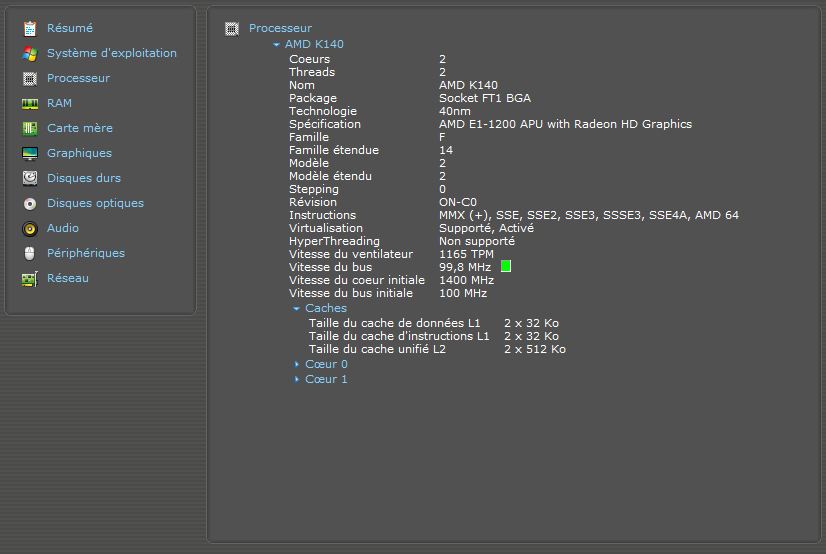Click the Processeur chip icon in the sidebar
This screenshot has width=826, height=554.
pyautogui.click(x=30, y=78)
